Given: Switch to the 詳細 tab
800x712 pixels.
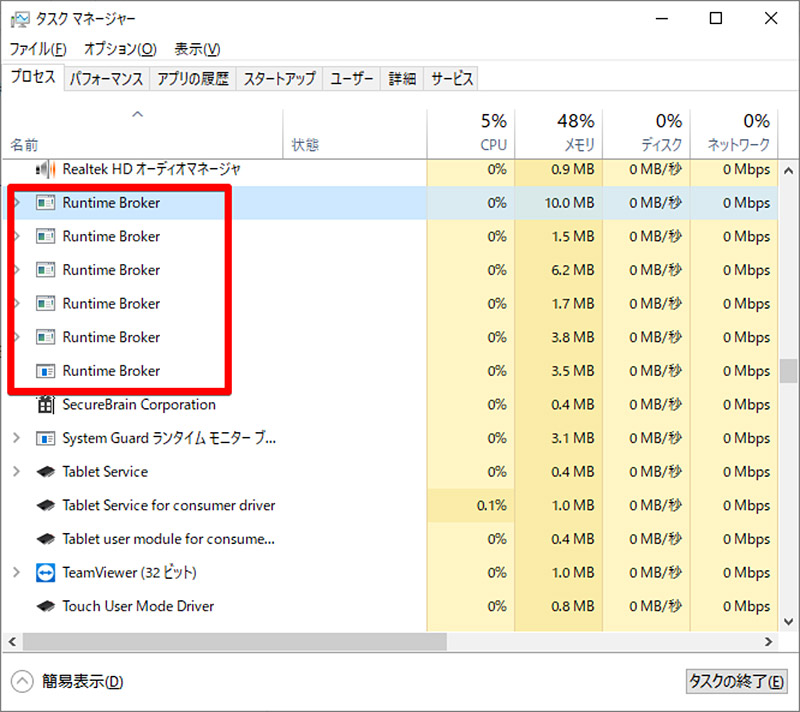Looking at the screenshot, I should 402,79.
